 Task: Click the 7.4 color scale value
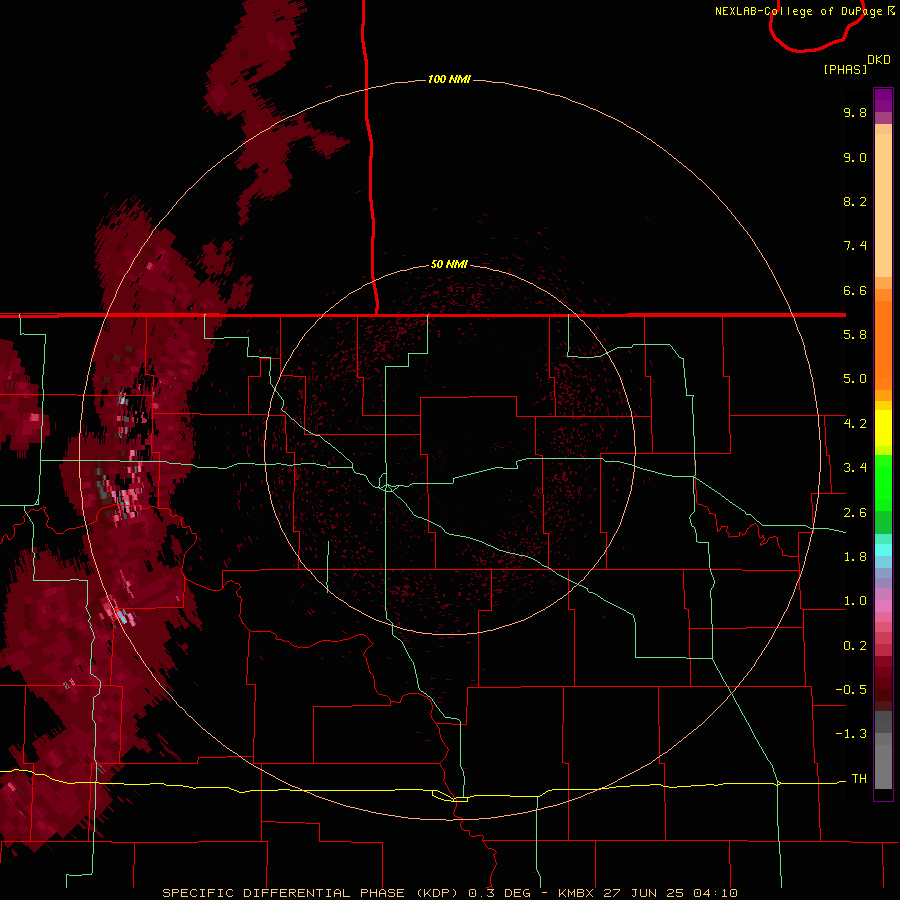pos(855,246)
